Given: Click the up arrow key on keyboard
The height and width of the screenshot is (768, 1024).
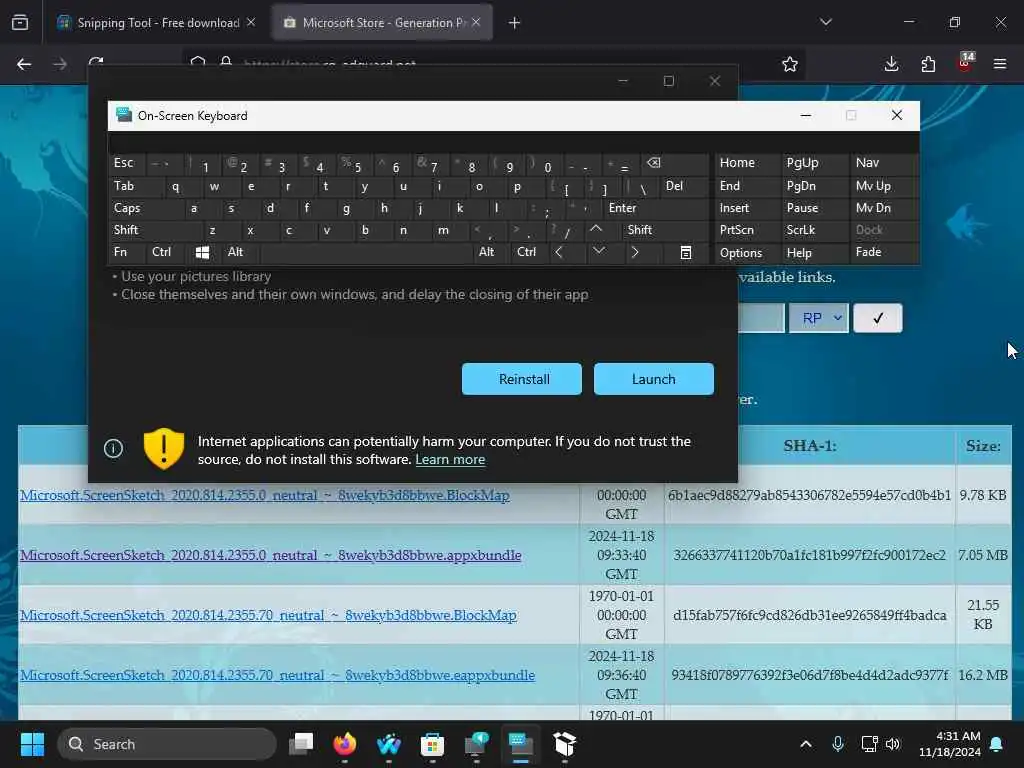Looking at the screenshot, I should [x=596, y=229].
